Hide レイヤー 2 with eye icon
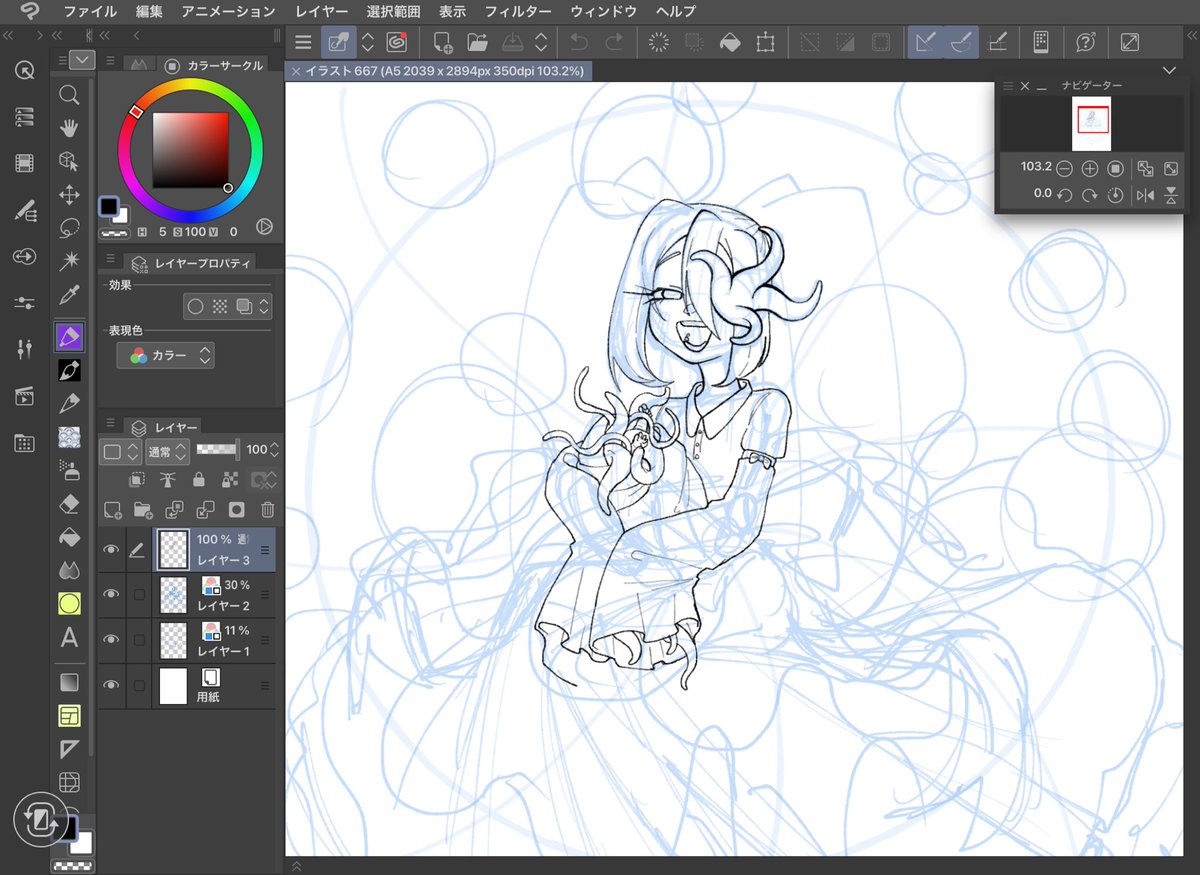This screenshot has height=875, width=1200. pyautogui.click(x=111, y=595)
